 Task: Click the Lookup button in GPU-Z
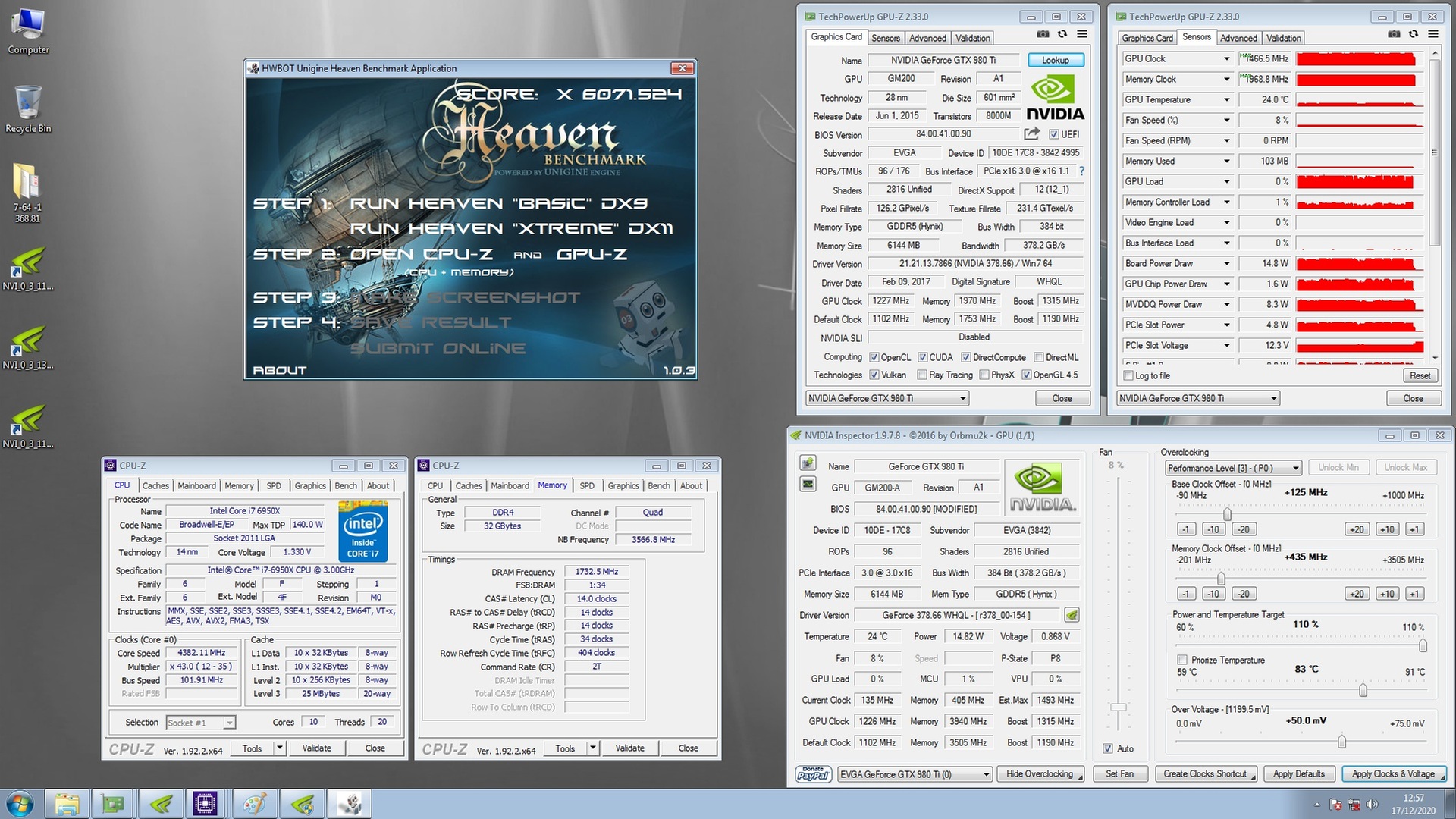pos(1055,60)
